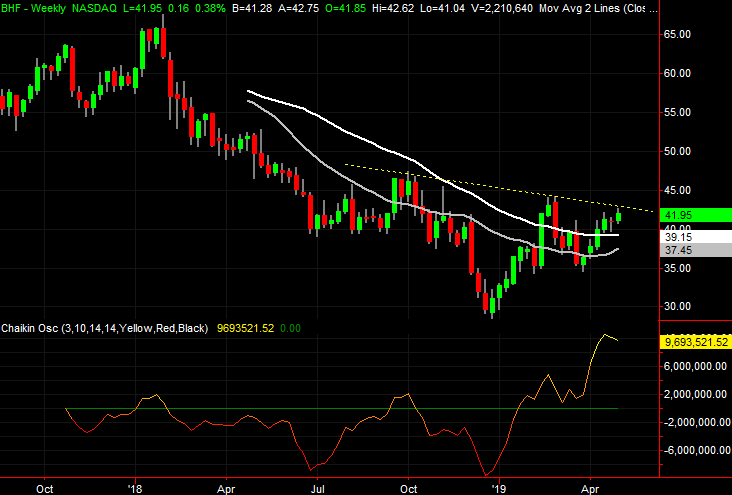Click the 65.00 price axis label
Image resolution: width=732 pixels, height=495 pixels.
[x=677, y=35]
